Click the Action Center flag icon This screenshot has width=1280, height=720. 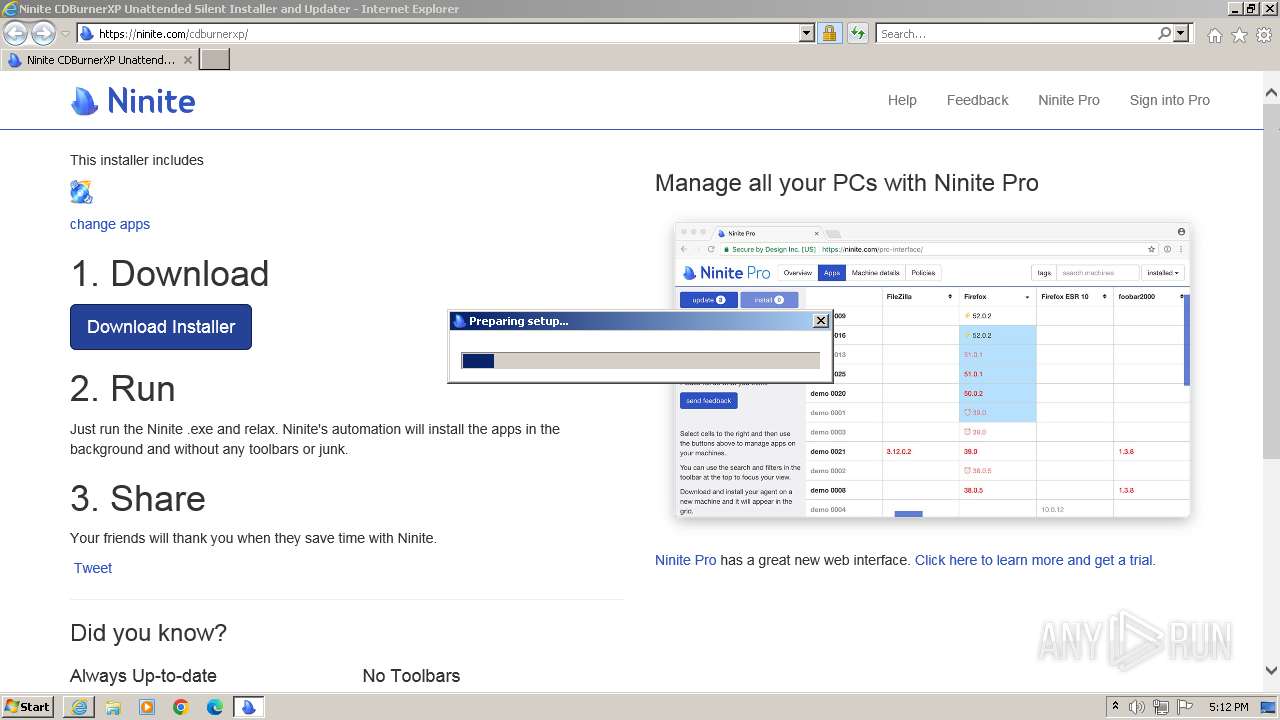coord(1186,707)
